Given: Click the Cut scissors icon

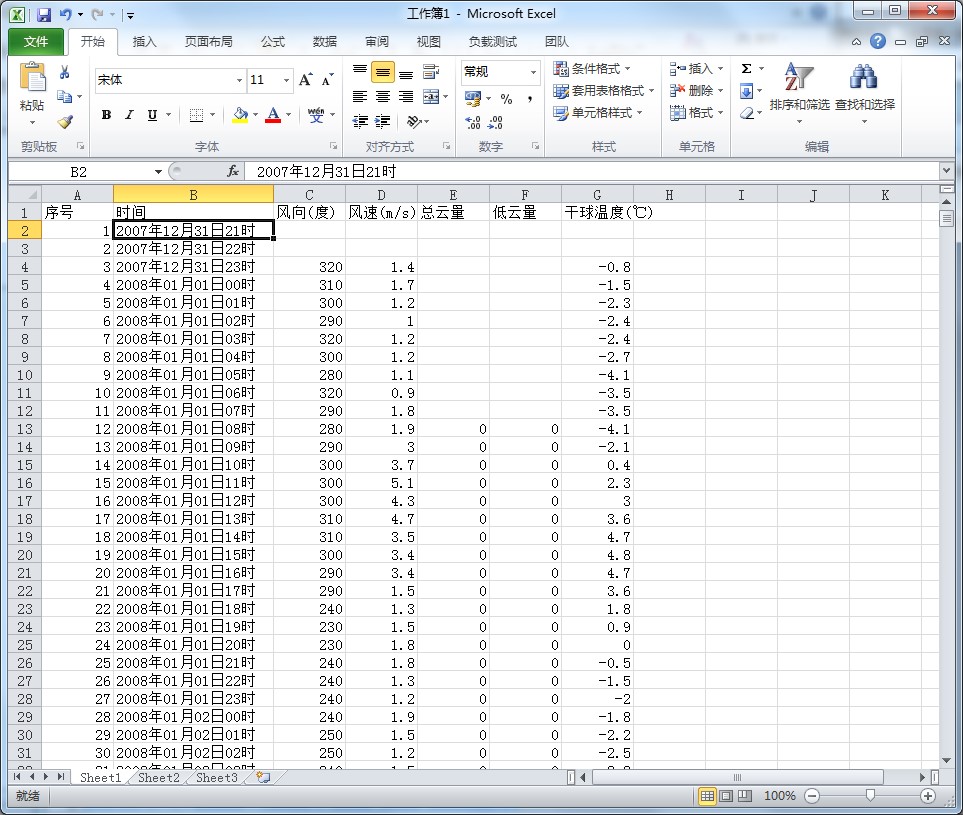Looking at the screenshot, I should click(65, 73).
